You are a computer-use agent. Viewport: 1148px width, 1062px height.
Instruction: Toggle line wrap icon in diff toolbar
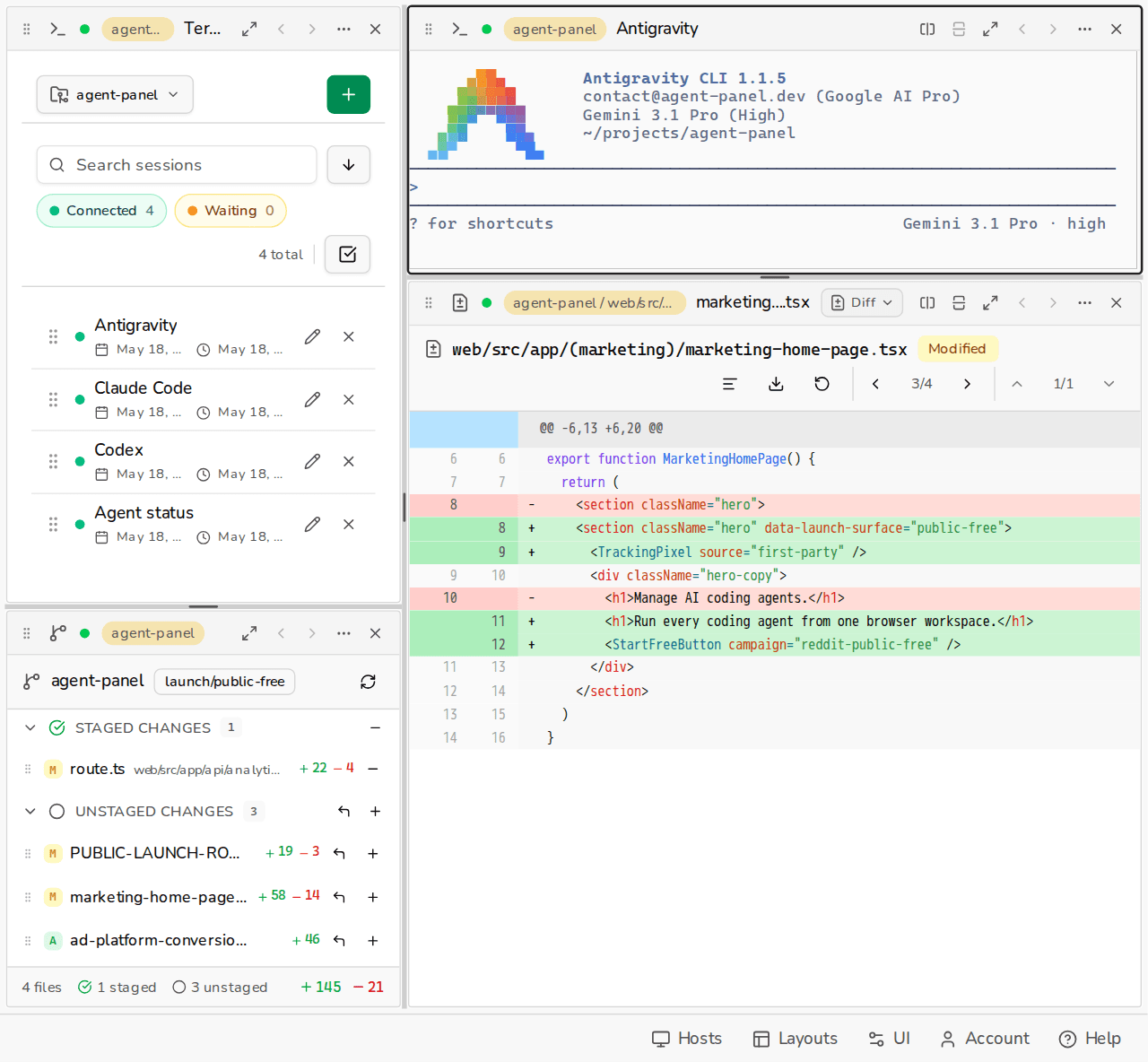click(x=730, y=384)
